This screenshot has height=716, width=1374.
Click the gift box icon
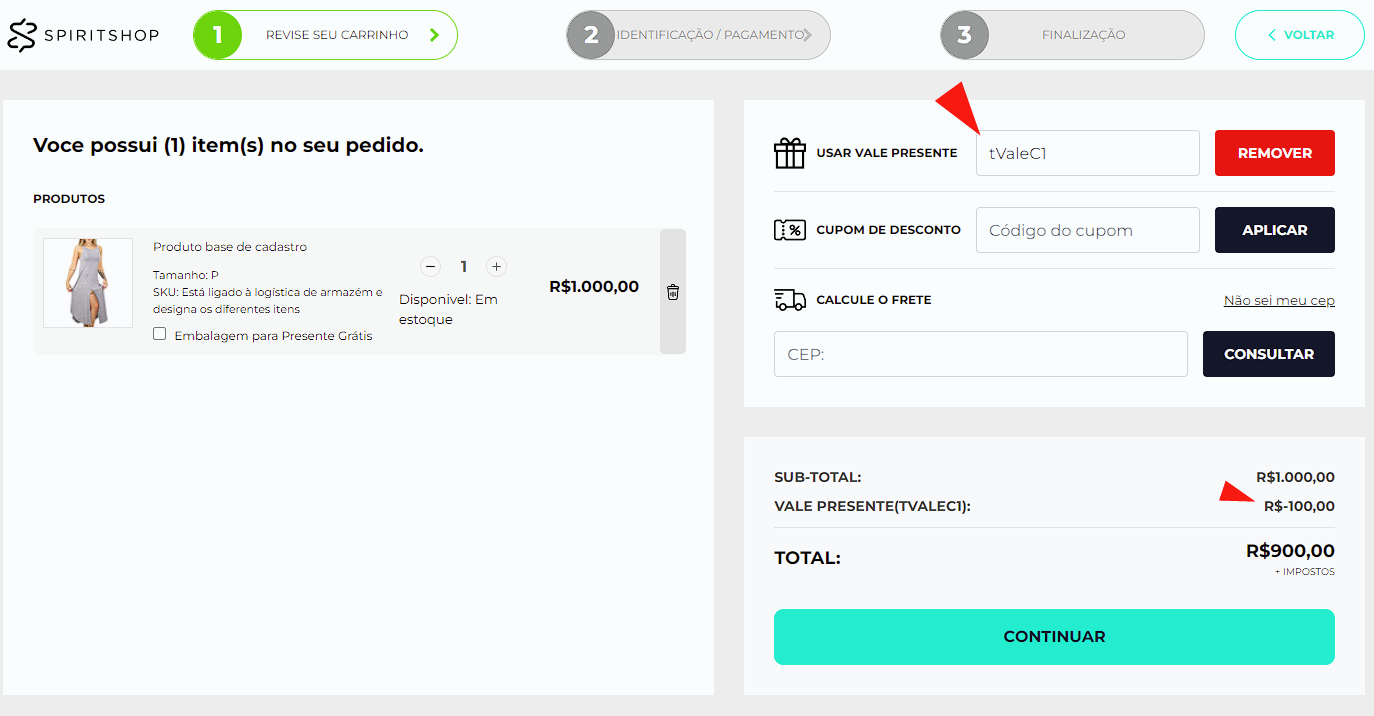click(x=790, y=153)
